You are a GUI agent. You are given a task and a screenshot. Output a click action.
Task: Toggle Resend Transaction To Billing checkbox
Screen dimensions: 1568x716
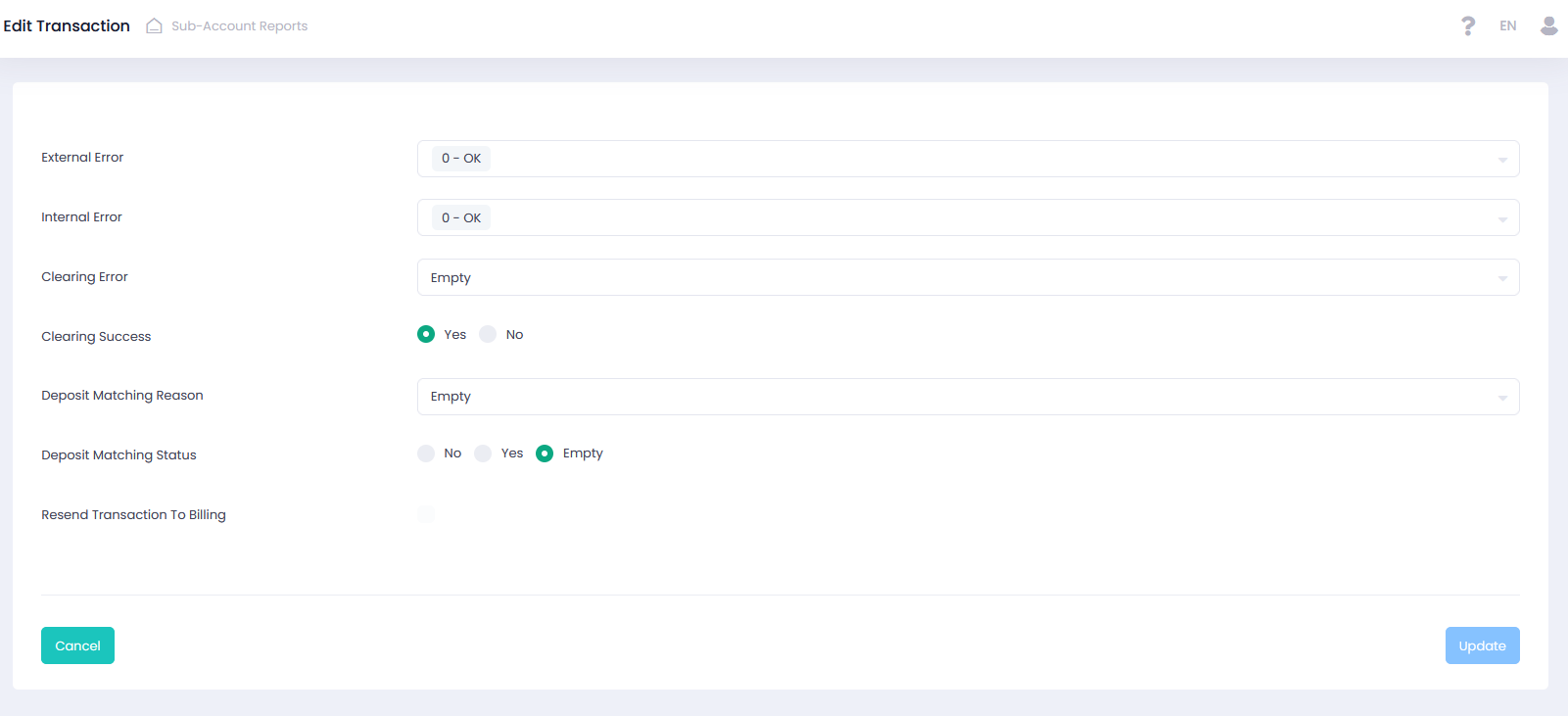(426, 514)
